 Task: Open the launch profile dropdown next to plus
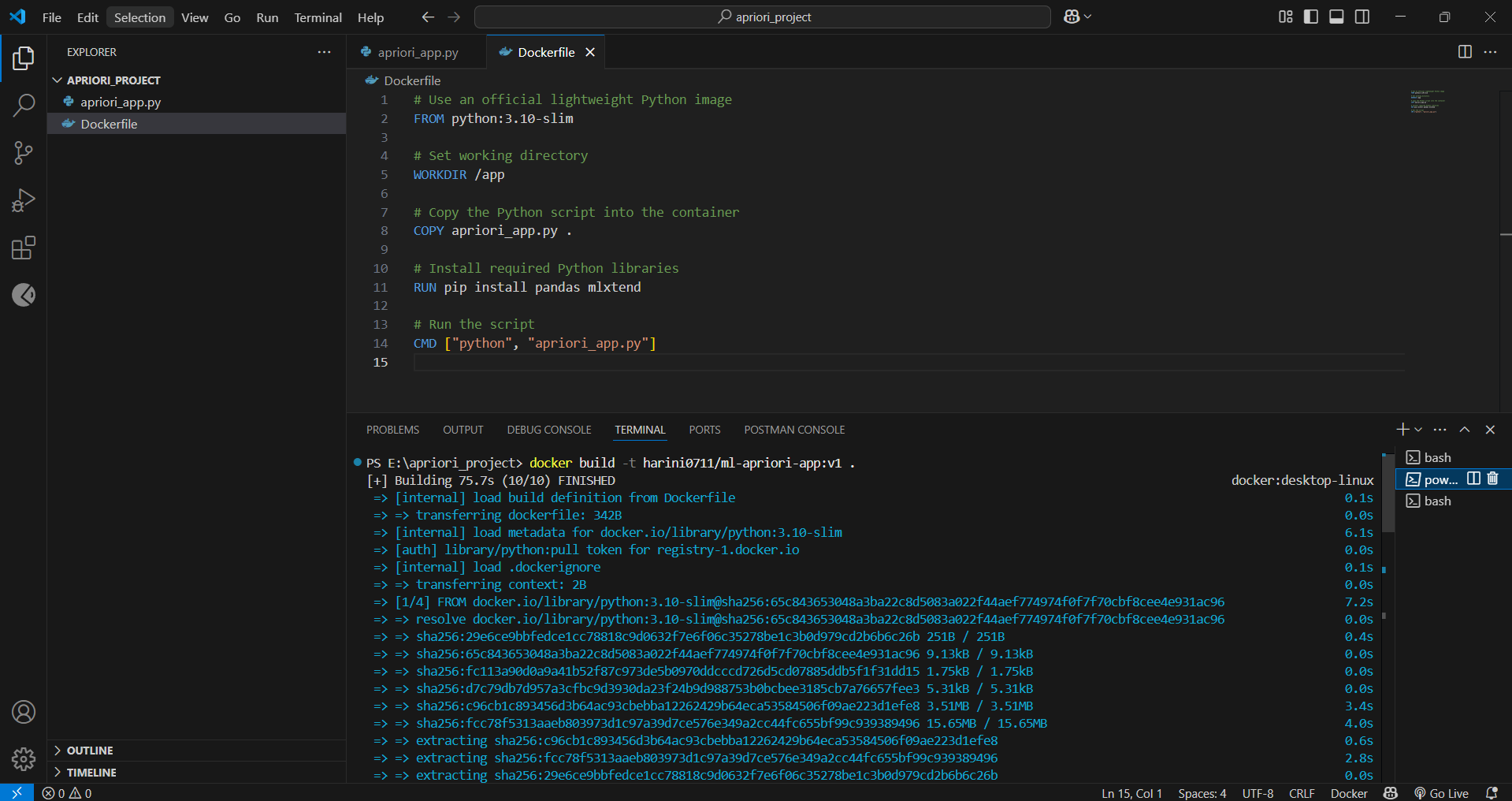tap(1418, 429)
